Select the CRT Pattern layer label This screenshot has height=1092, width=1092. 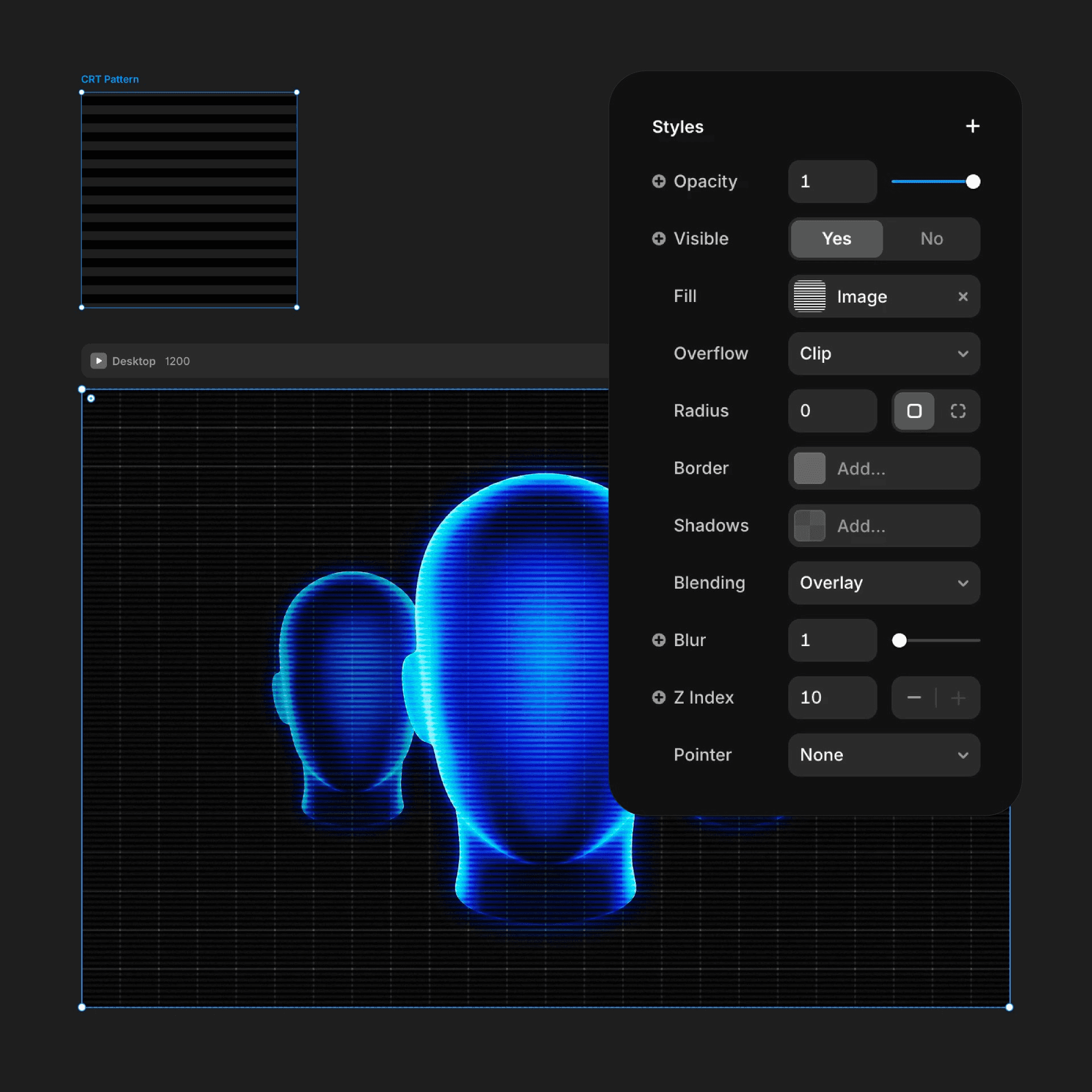pyautogui.click(x=110, y=79)
